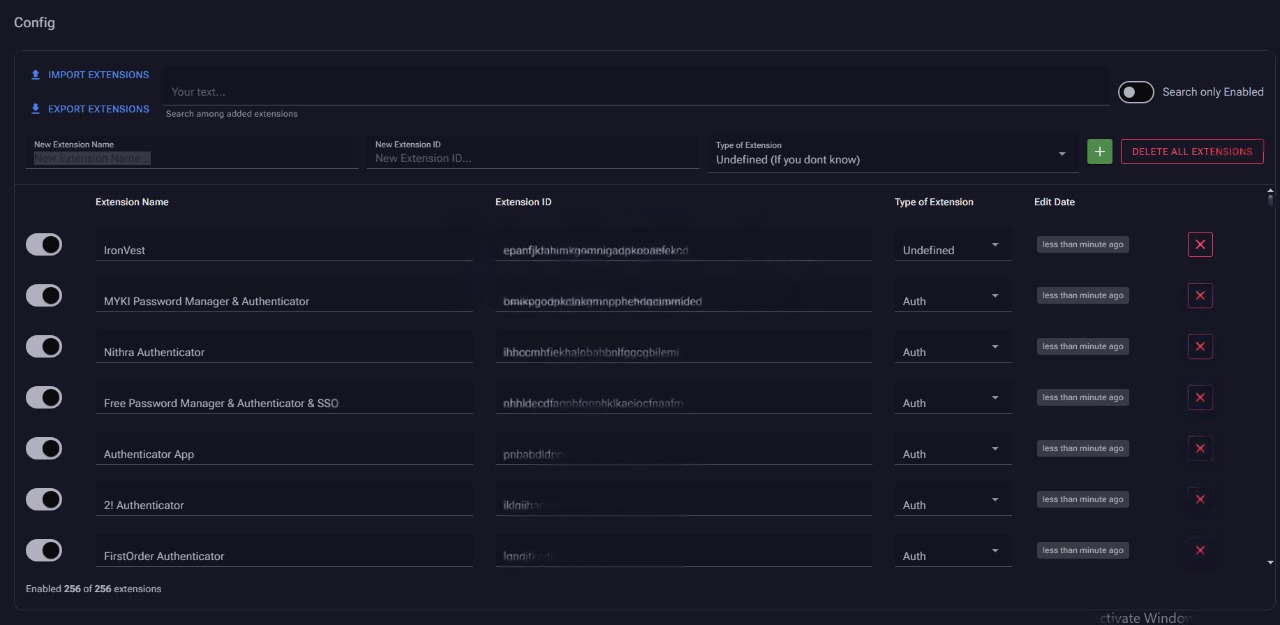
Task: Click the Extension Name column header
Action: tap(132, 202)
